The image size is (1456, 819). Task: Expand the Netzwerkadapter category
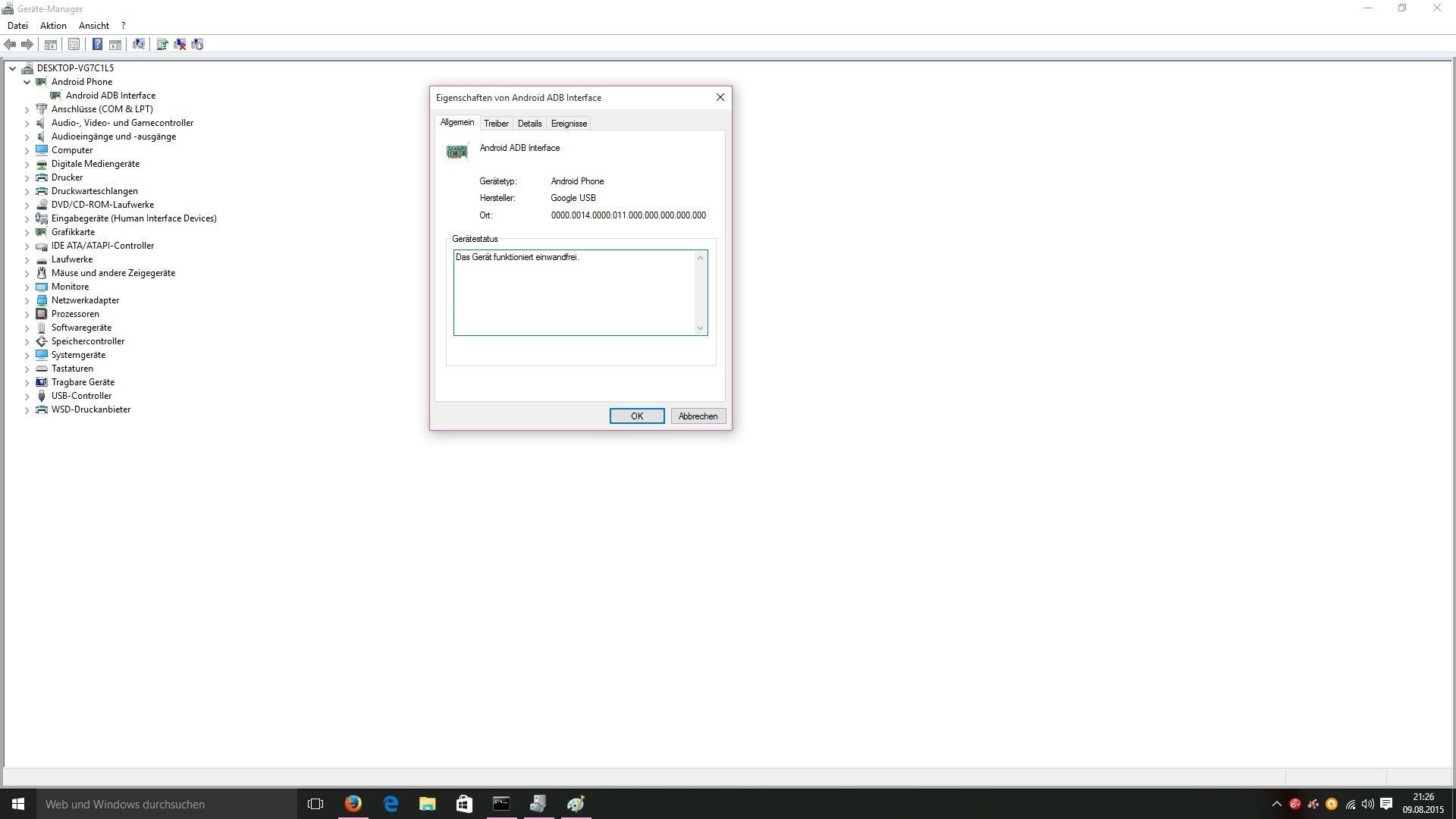(27, 300)
